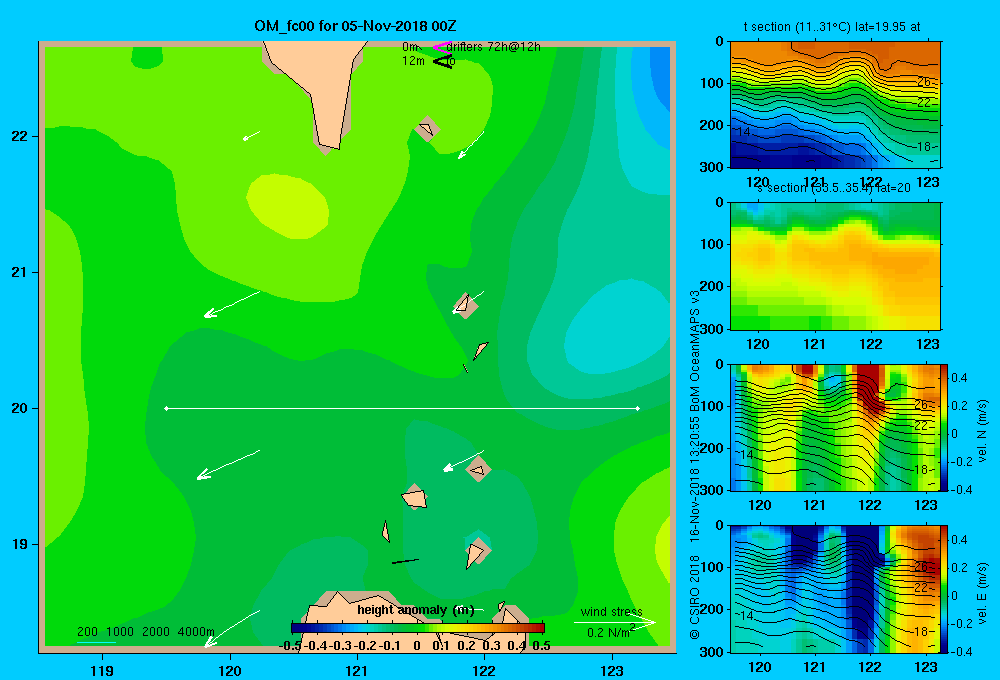Click the '0.2 N/m2' wind stress value

tap(610, 632)
